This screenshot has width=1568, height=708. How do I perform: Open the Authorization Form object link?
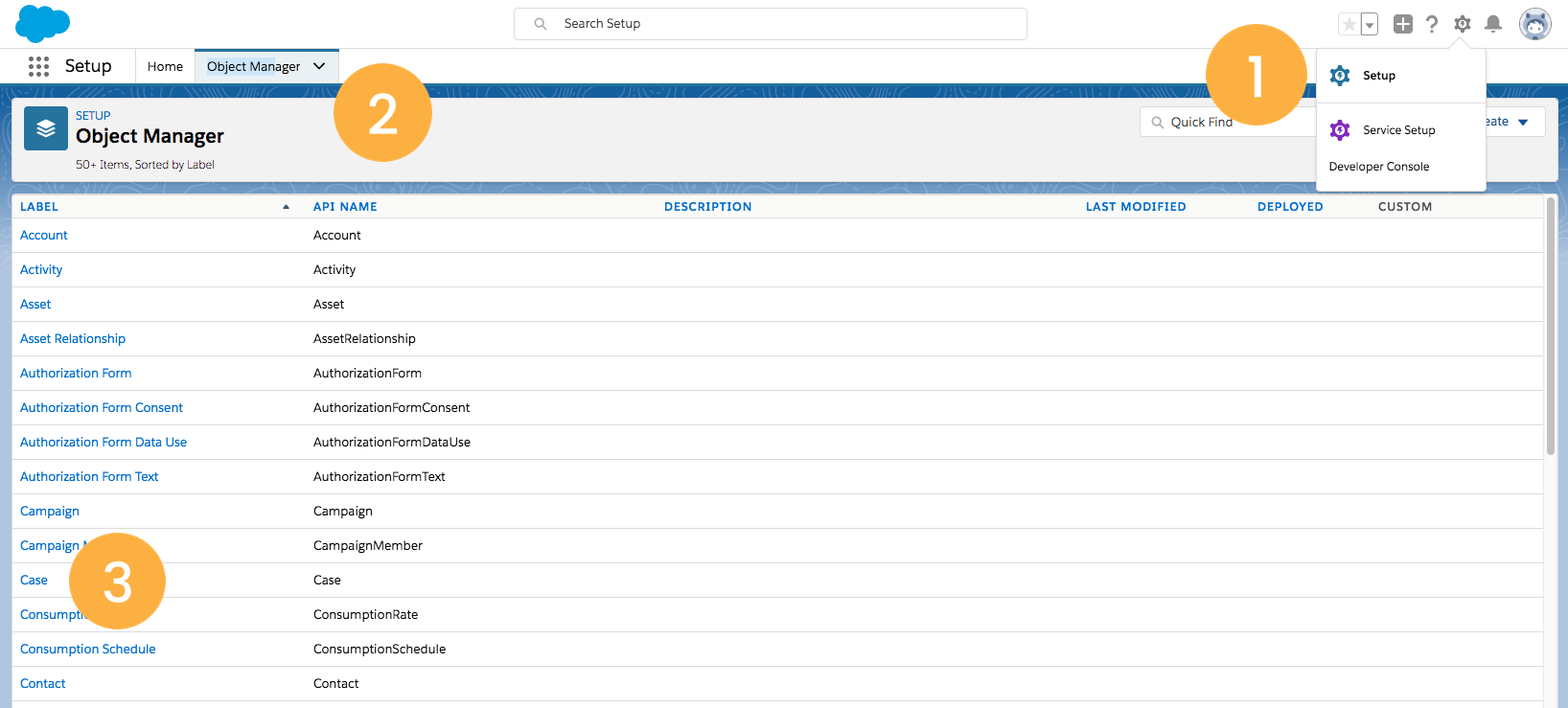tap(76, 374)
